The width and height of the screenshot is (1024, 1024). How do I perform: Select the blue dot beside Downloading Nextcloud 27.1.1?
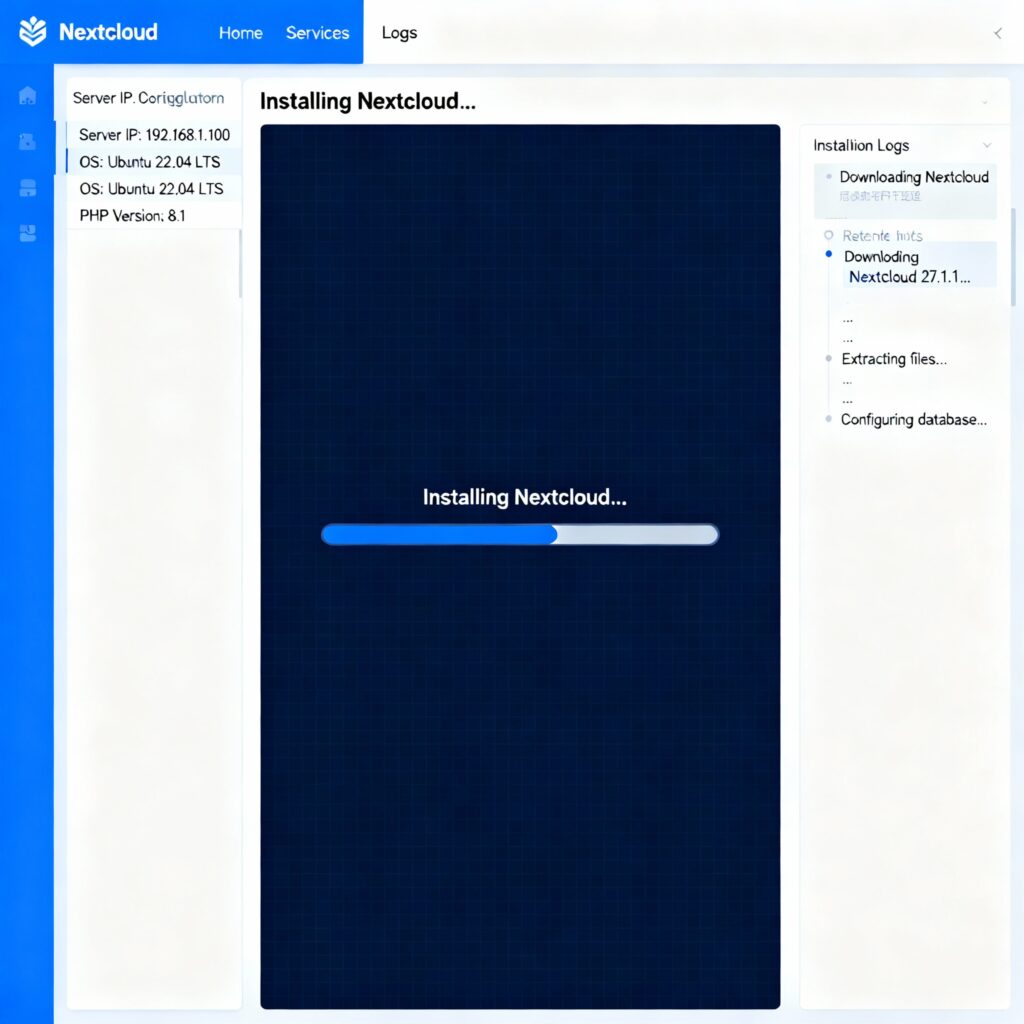[828, 255]
